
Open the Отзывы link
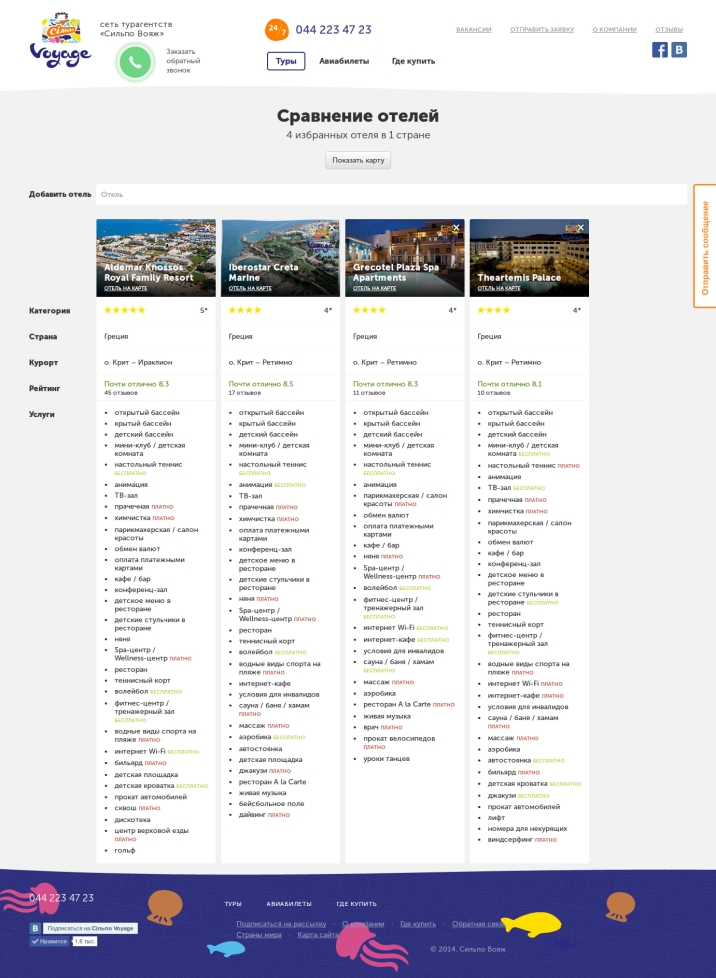pos(669,29)
